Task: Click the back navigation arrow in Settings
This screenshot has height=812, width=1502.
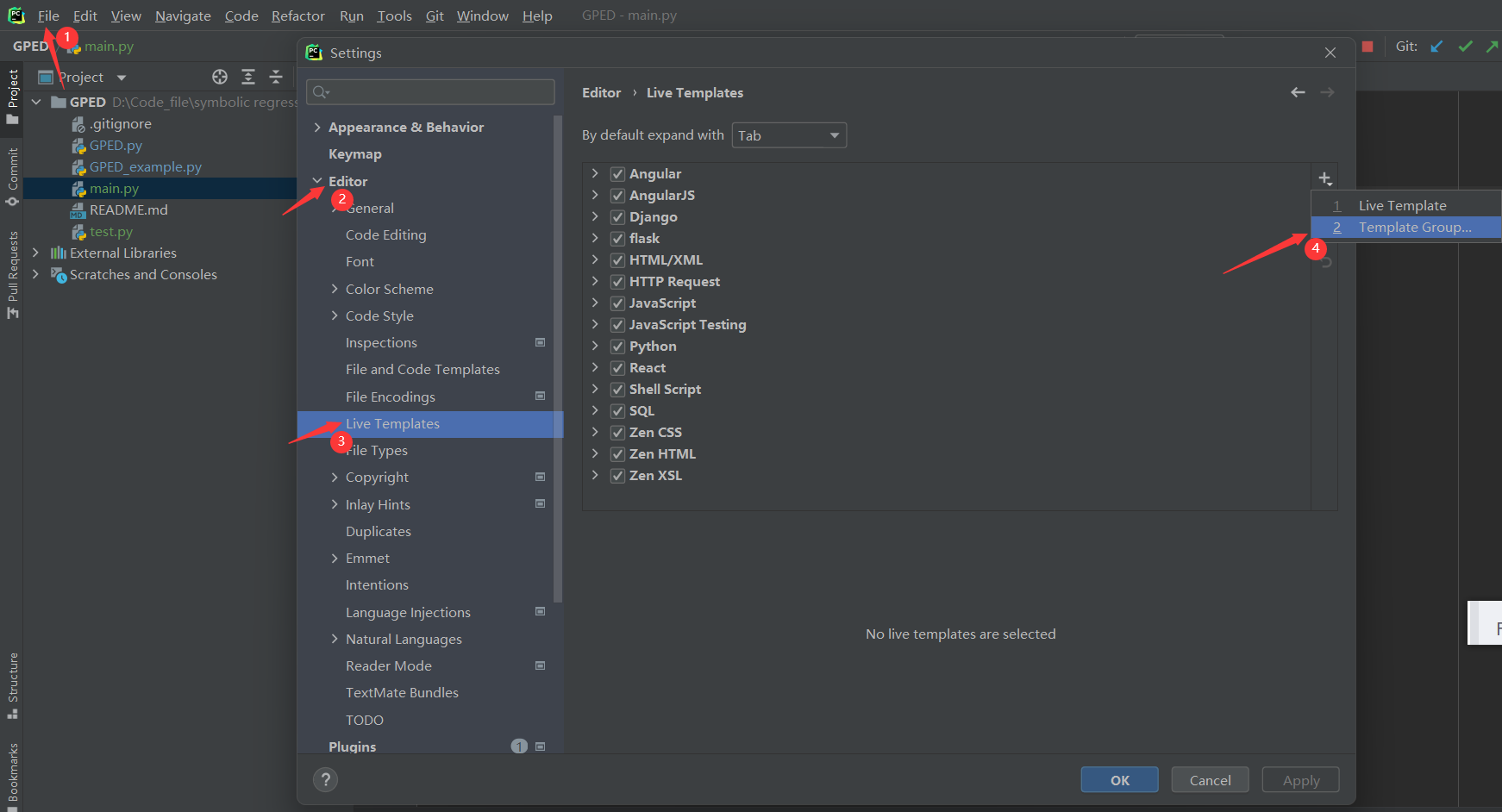Action: 1298,92
